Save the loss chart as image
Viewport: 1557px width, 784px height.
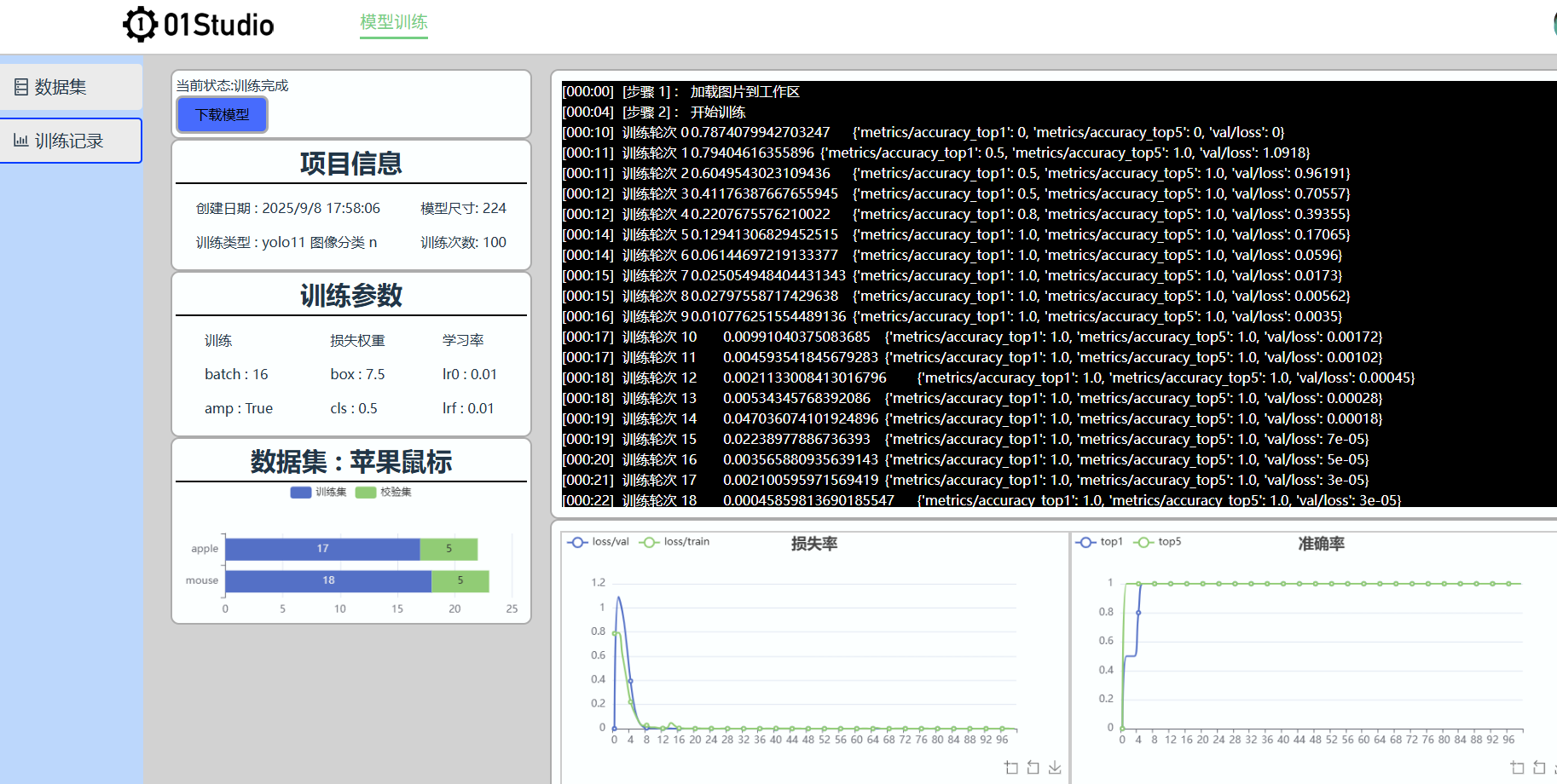pyautogui.click(x=1055, y=767)
